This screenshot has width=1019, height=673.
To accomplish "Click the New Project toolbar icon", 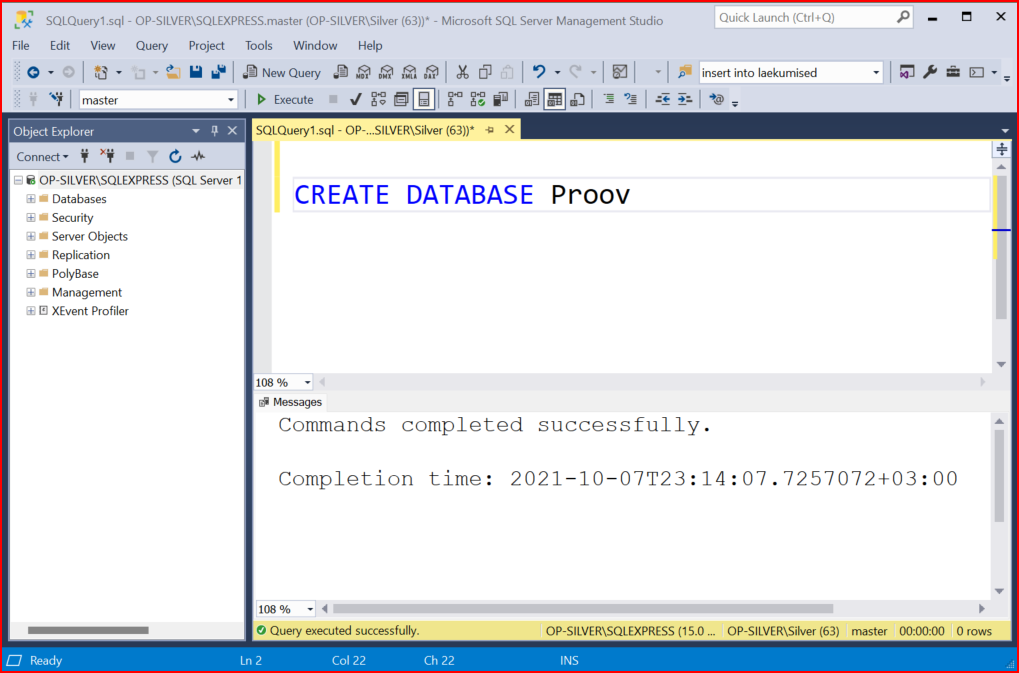I will 100,73.
